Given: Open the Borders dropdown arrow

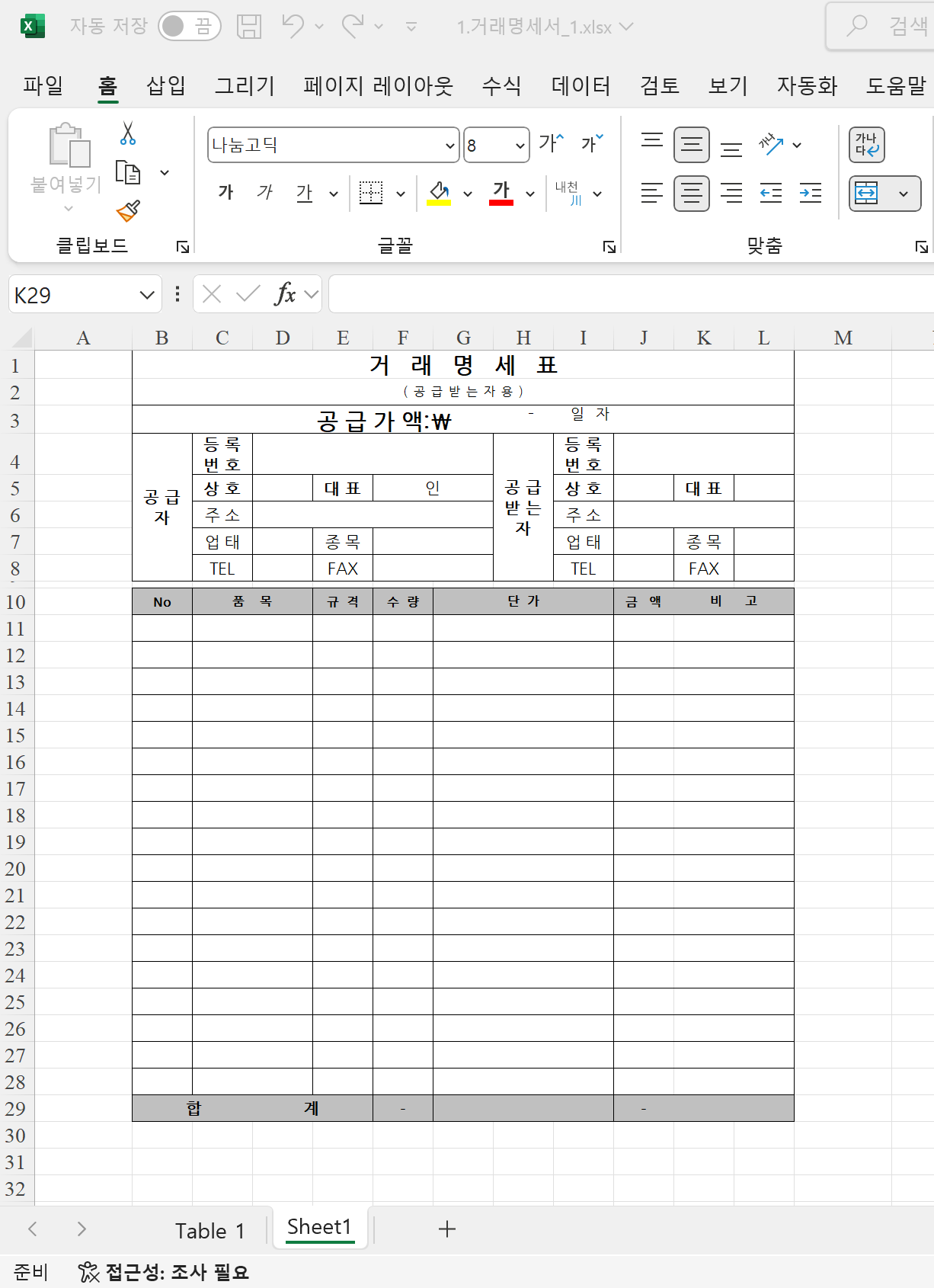Looking at the screenshot, I should tap(401, 194).
